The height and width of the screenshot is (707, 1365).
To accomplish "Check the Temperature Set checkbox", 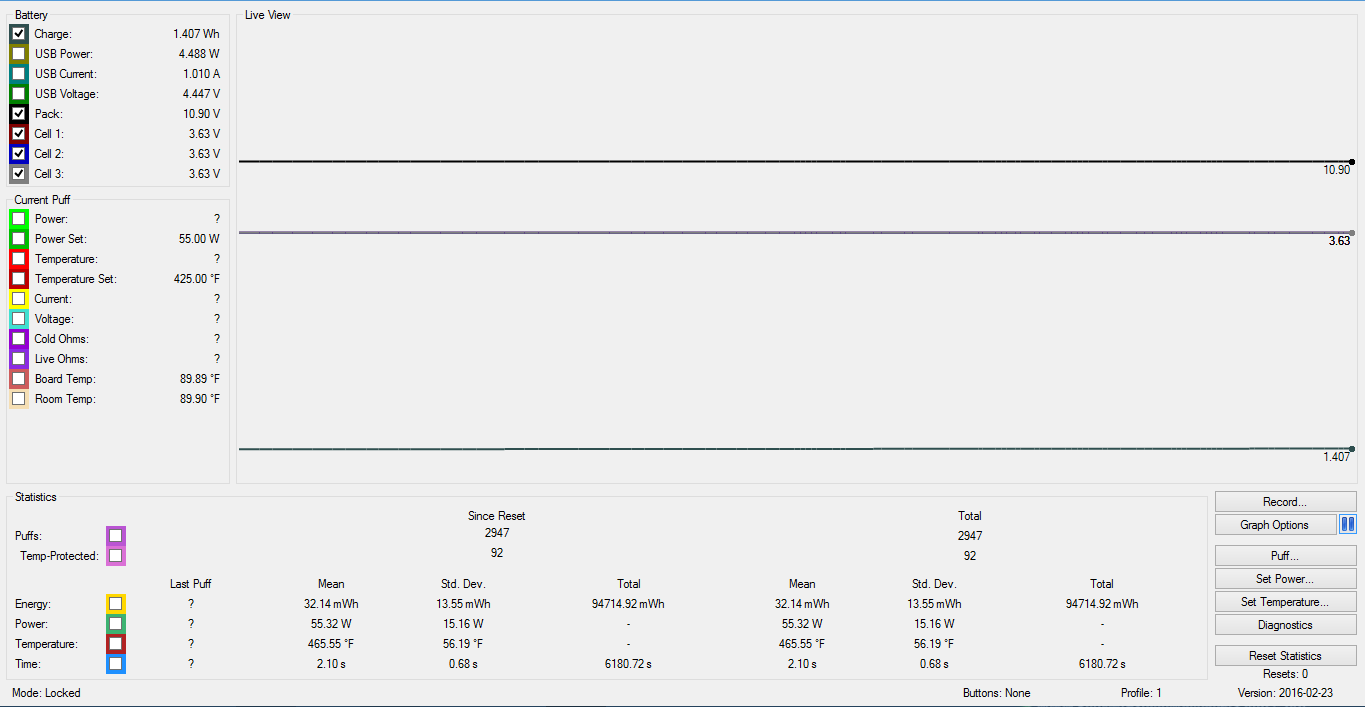I will 19,279.
